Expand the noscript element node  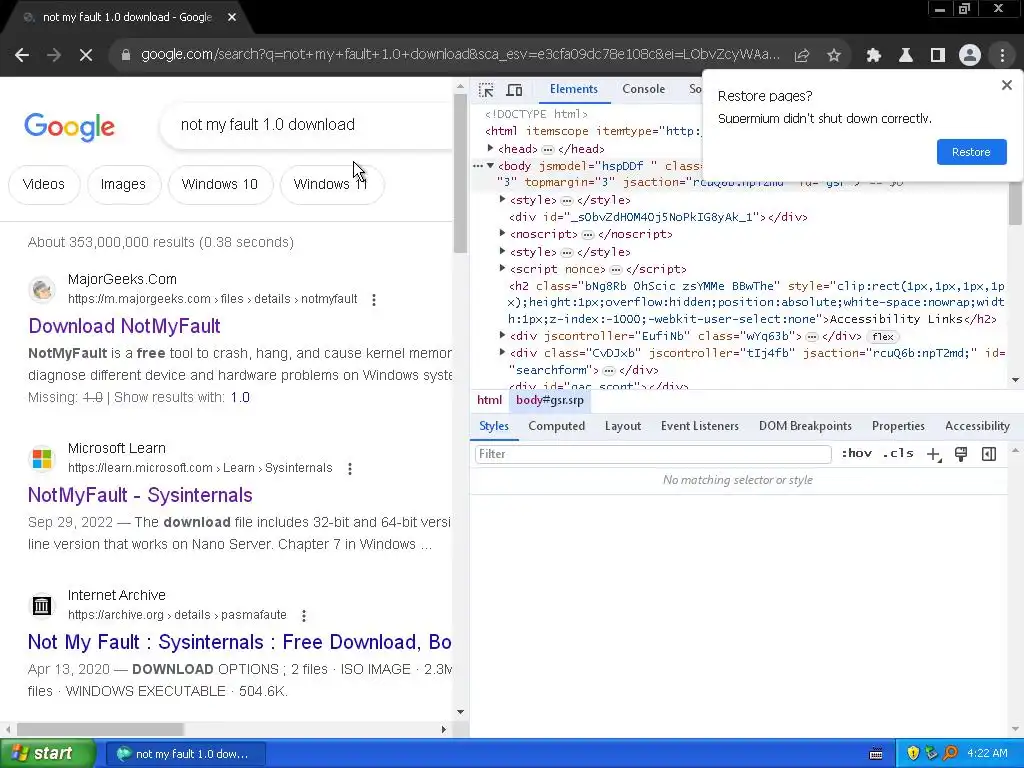click(x=502, y=233)
